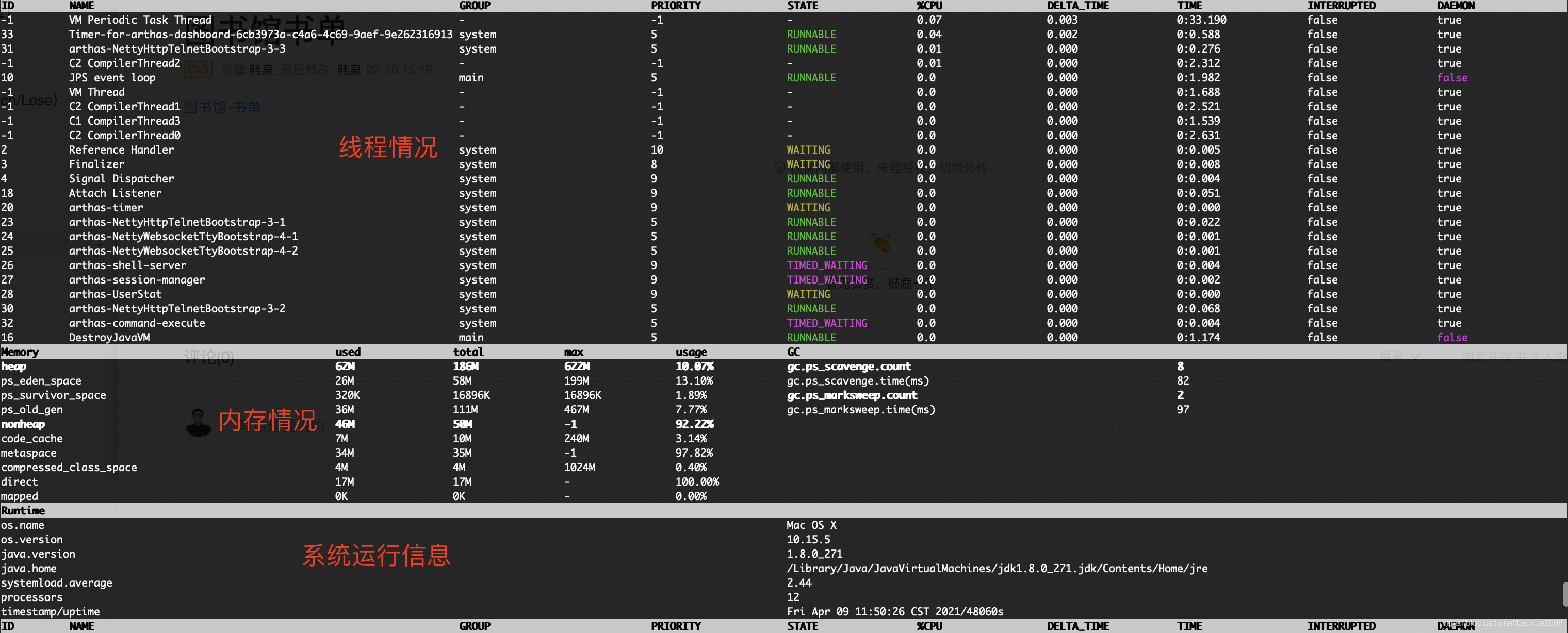Click the 'arthas-session-manager' thread name
Screen dimensions: 1568x633
point(137,280)
